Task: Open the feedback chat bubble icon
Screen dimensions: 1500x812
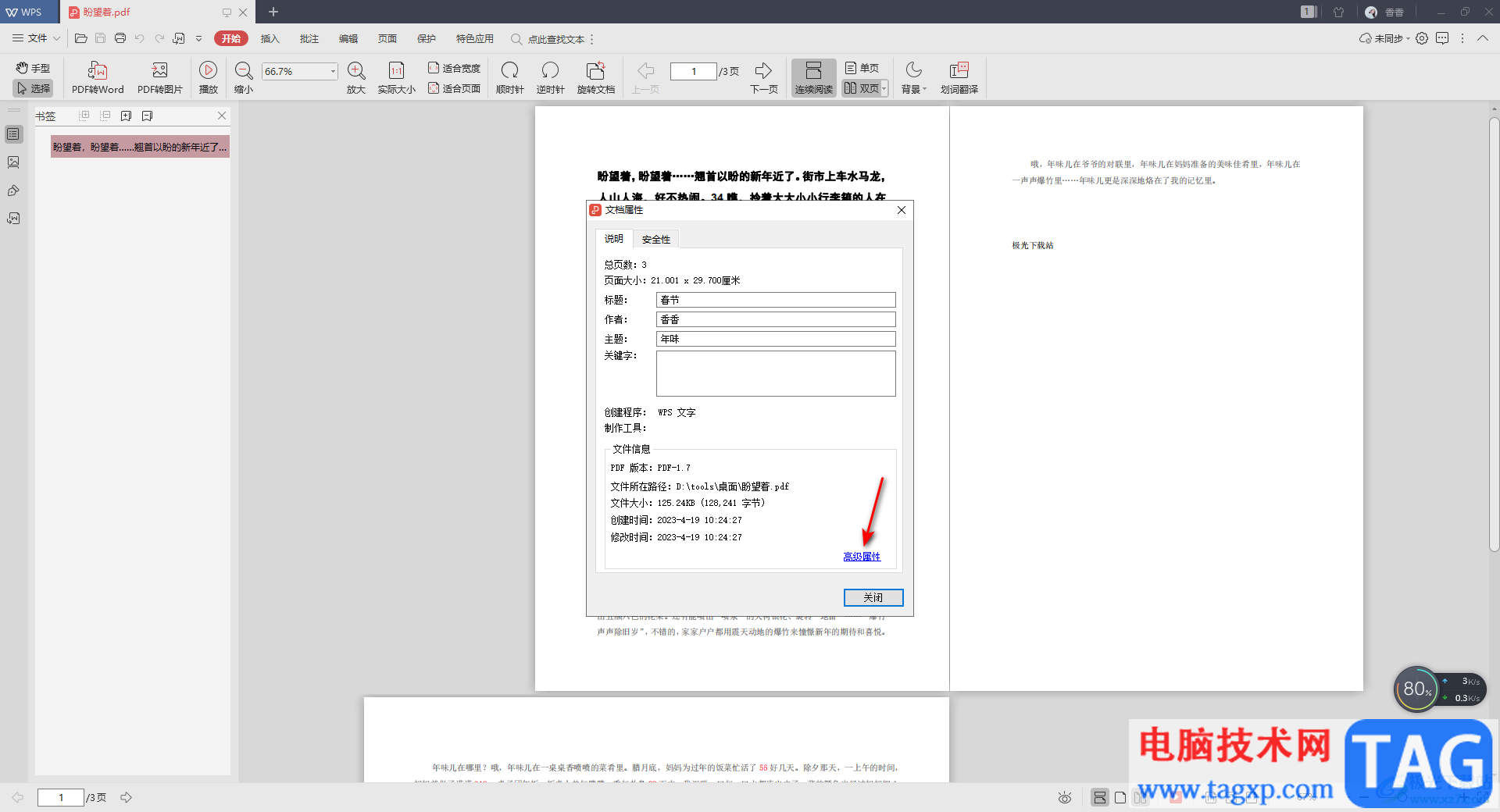Action: (x=1442, y=38)
